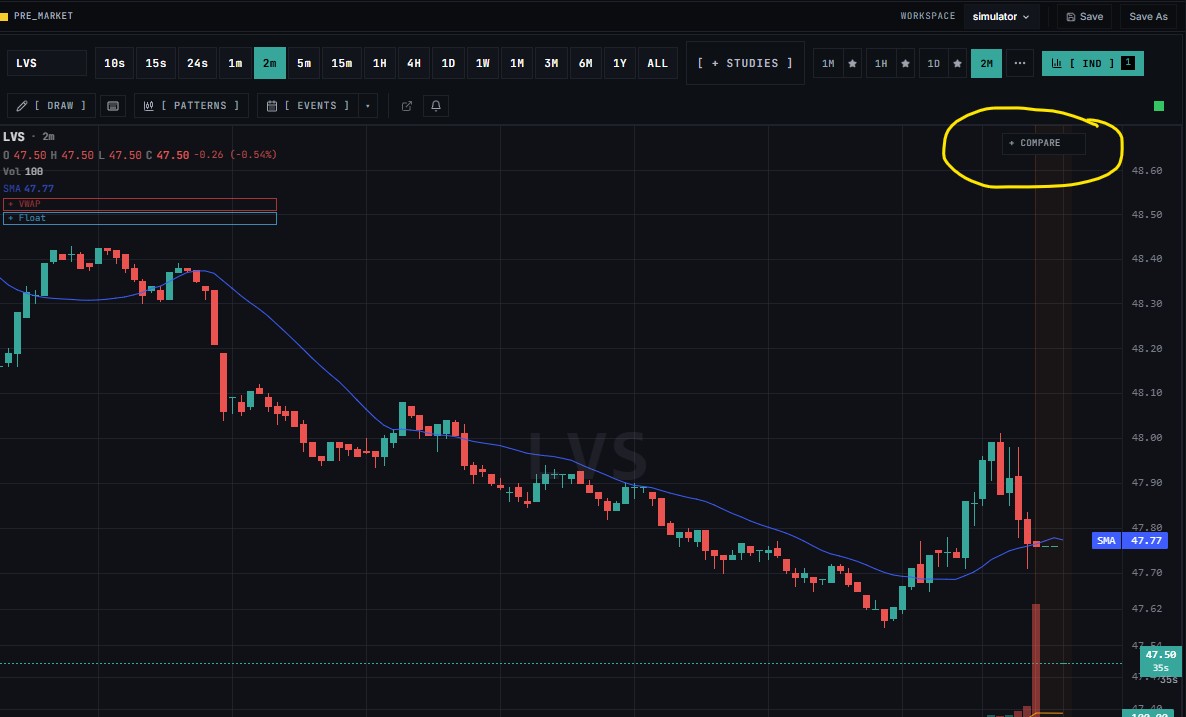Favorite the 1D preset star
The image size is (1186, 717).
click(958, 64)
